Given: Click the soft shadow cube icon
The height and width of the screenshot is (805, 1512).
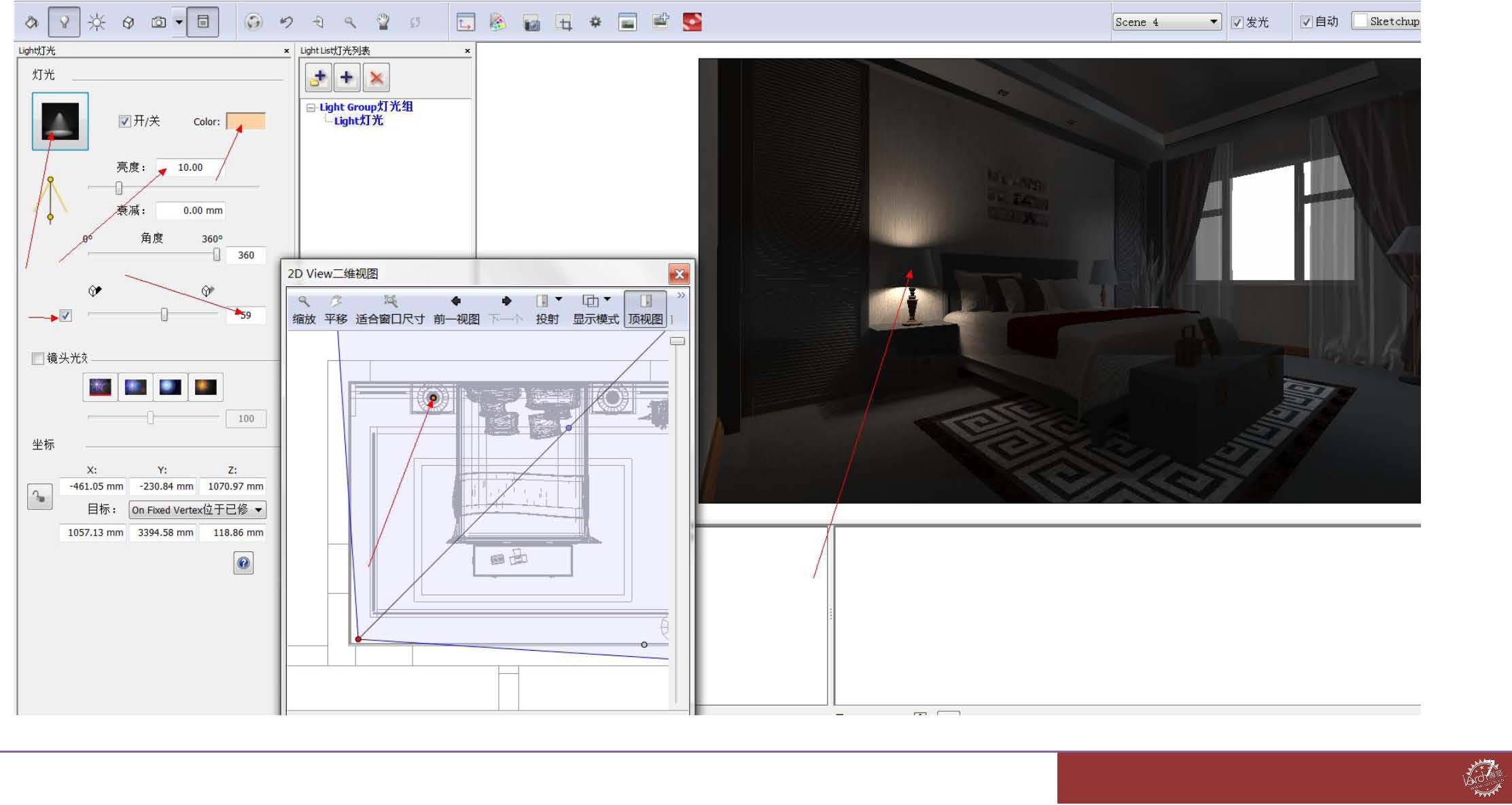Looking at the screenshot, I should pos(208,291).
